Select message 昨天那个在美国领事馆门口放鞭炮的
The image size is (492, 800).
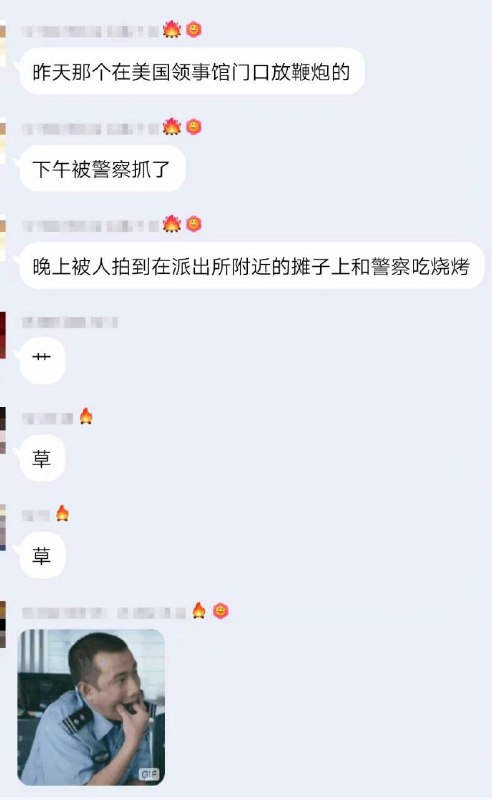191,71
